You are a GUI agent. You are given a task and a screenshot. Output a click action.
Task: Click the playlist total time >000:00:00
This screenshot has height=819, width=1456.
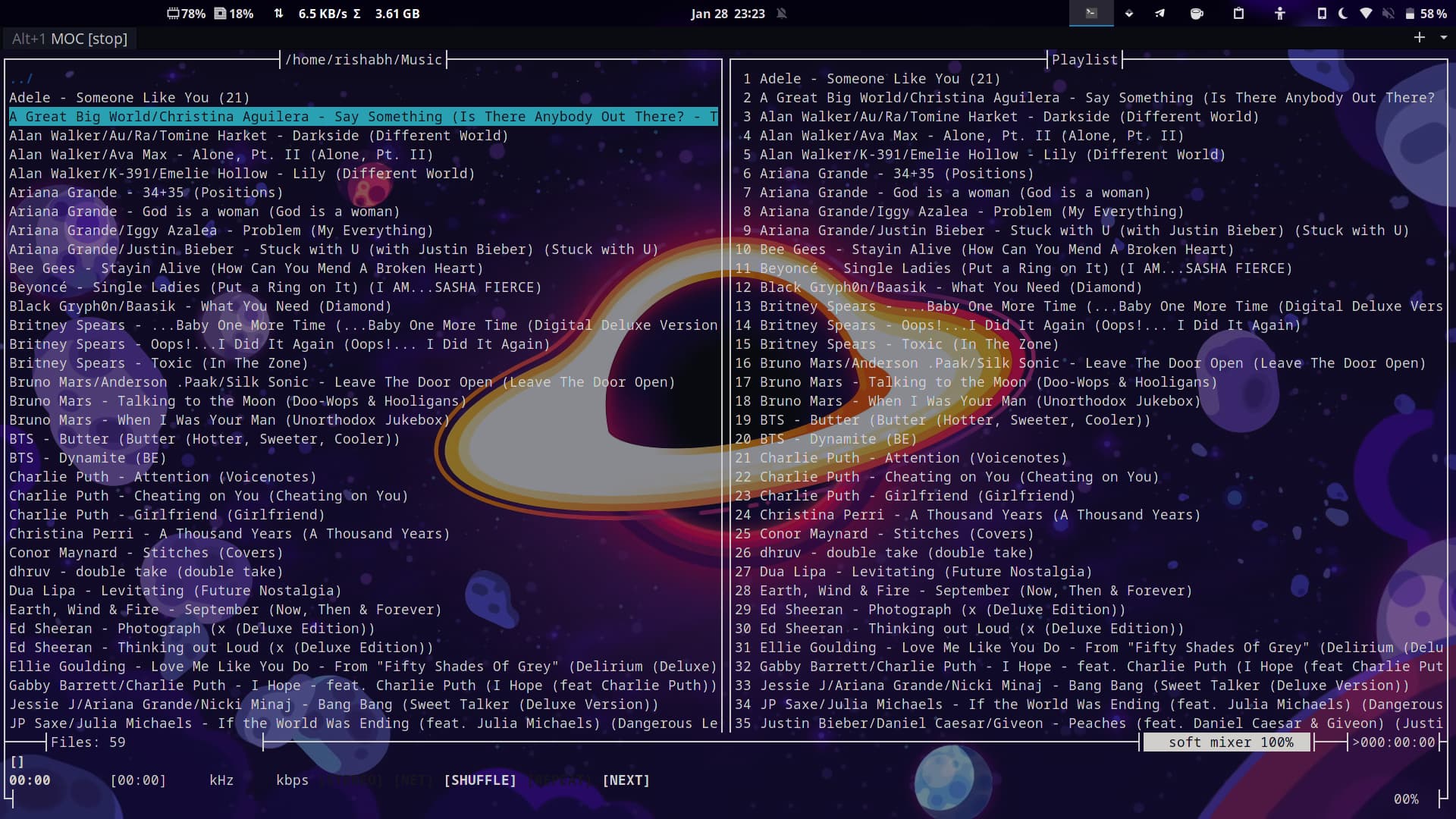[1394, 742]
